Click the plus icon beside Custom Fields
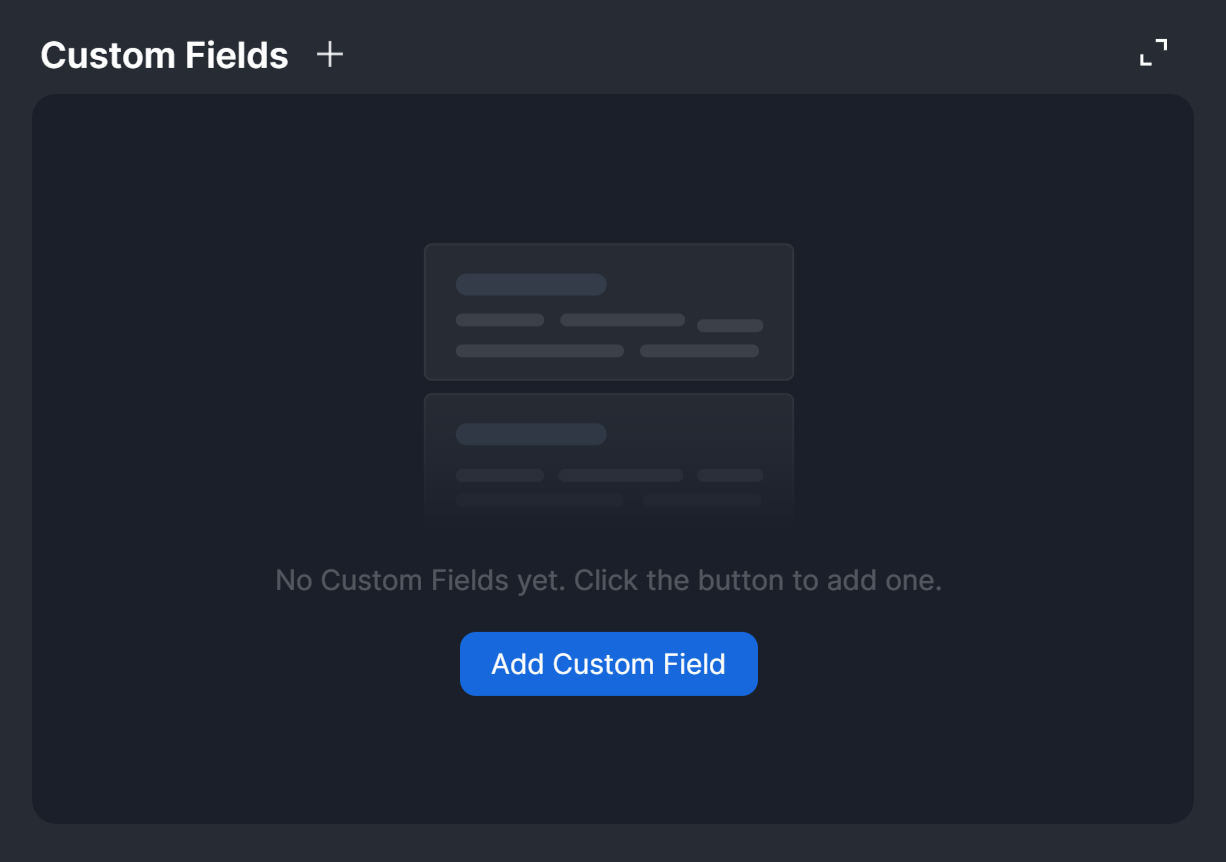The width and height of the screenshot is (1226, 862). (x=329, y=55)
